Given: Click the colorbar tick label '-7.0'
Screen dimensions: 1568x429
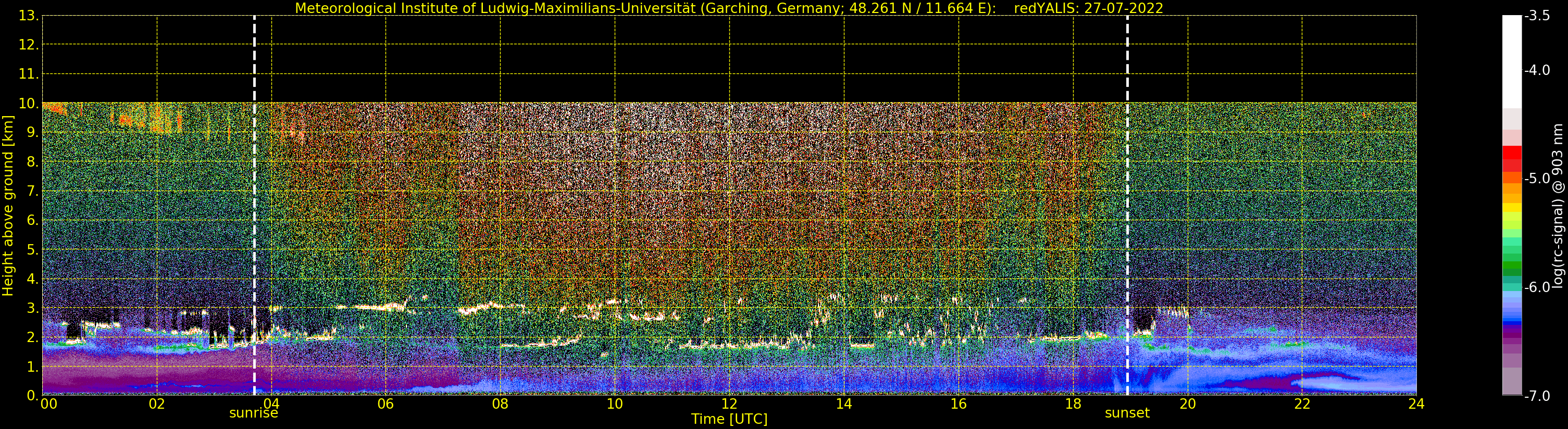Looking at the screenshot, I should 1538,396.
